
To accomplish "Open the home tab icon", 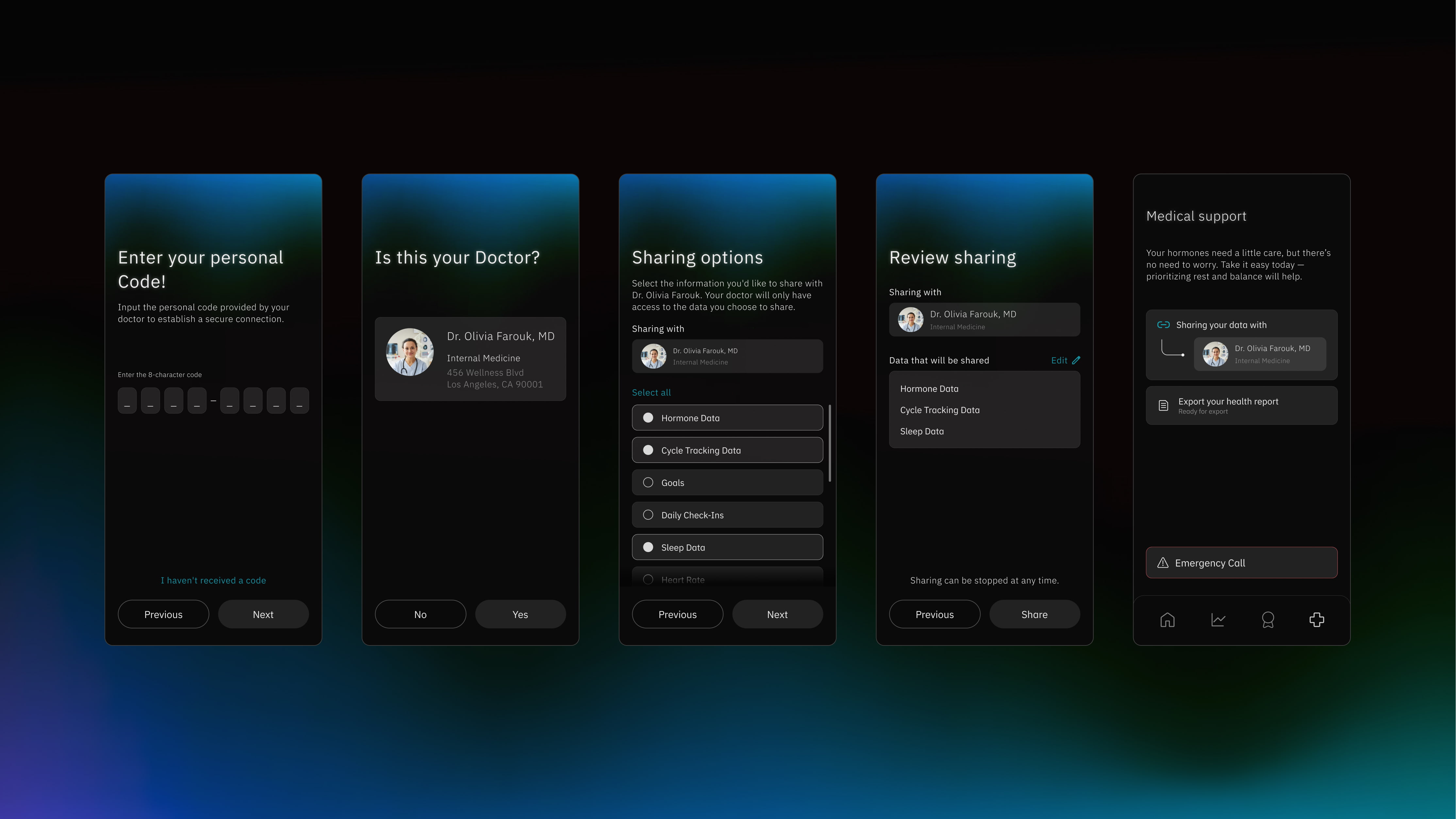I will tap(1167, 619).
